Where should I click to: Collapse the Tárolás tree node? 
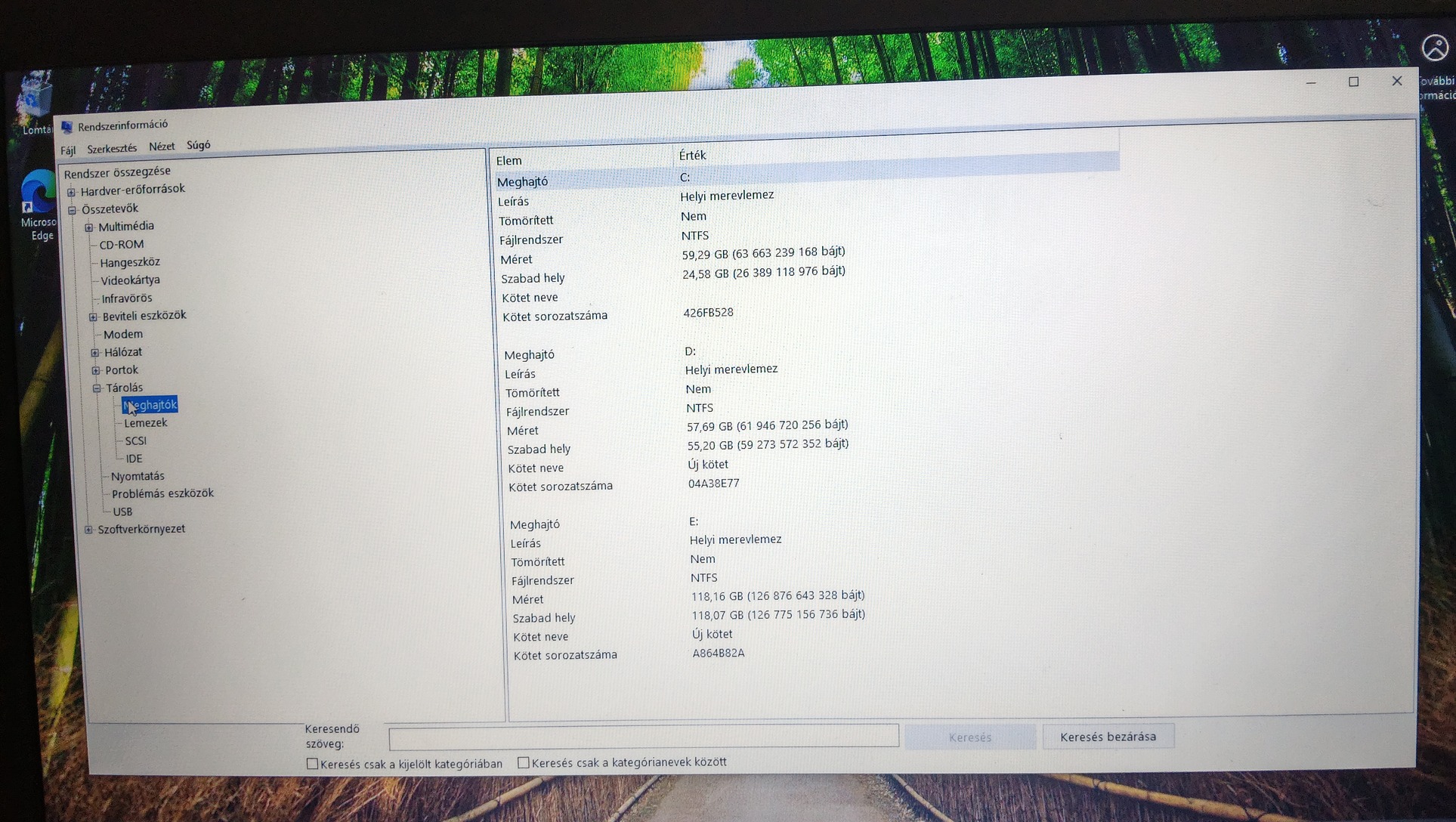(97, 388)
